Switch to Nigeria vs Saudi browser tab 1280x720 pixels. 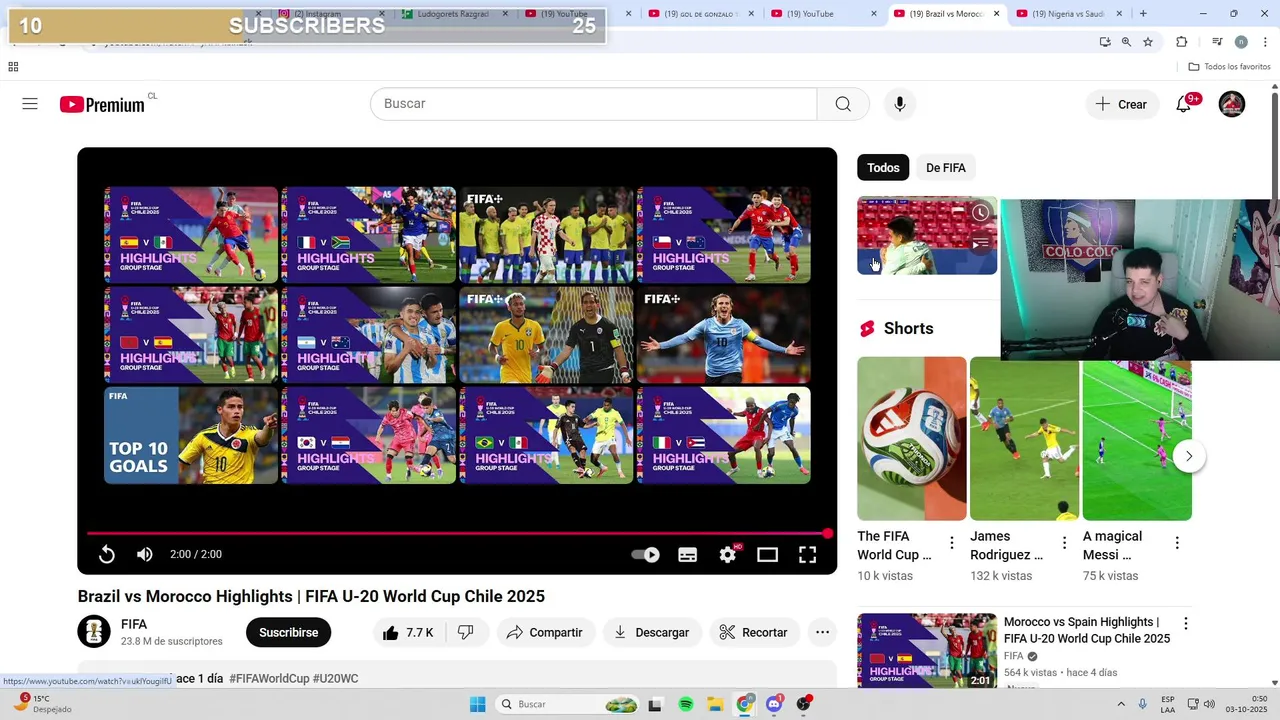tap(1069, 14)
